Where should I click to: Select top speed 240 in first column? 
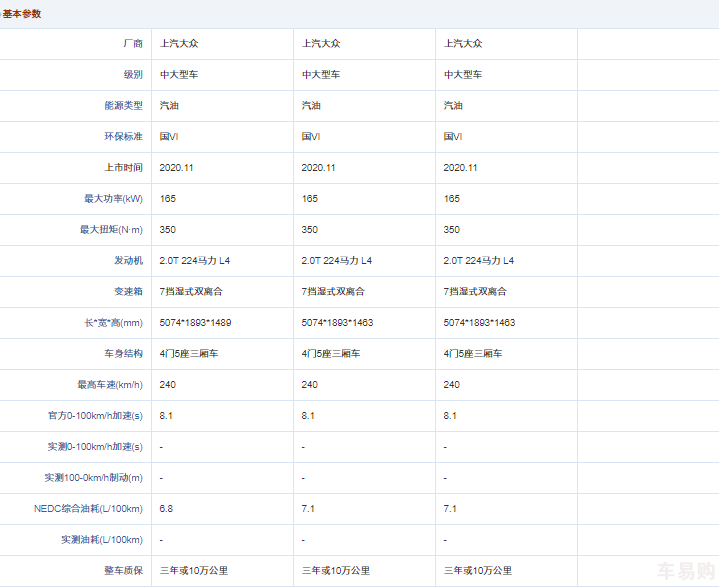168,385
